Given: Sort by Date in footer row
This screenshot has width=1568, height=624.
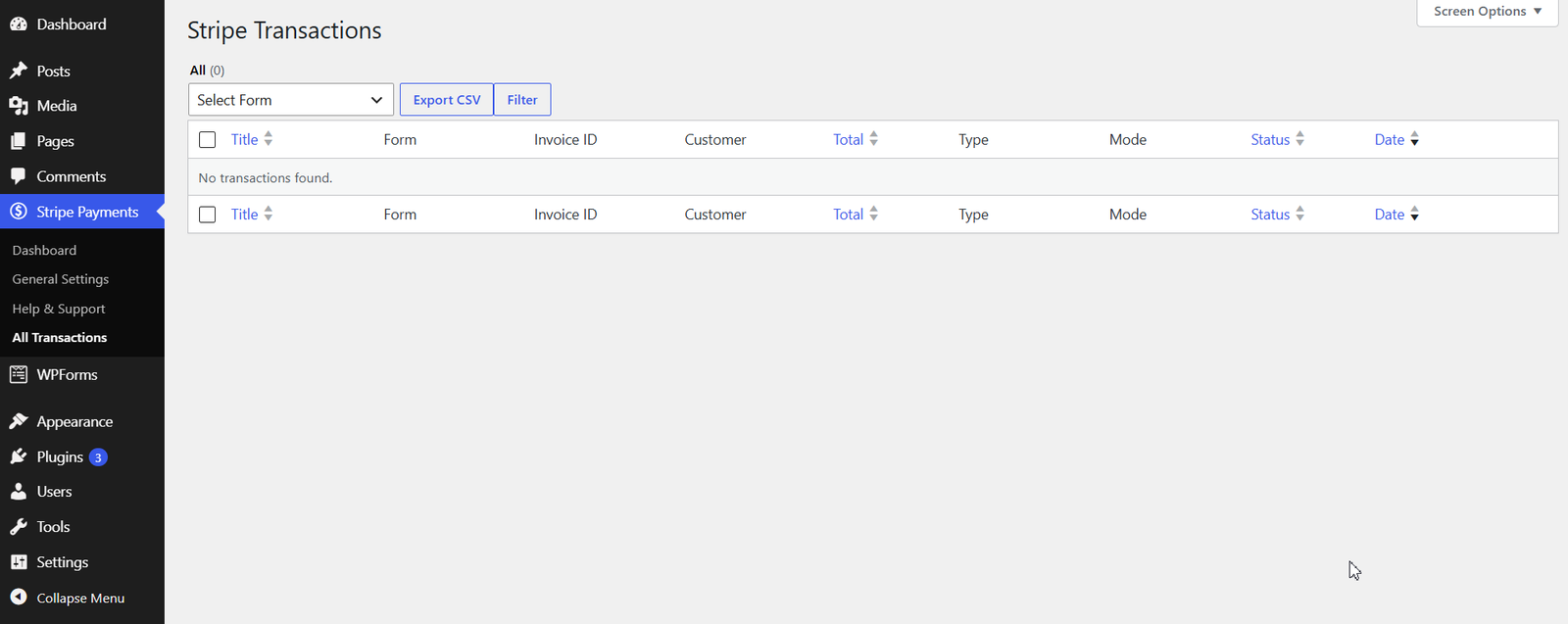Looking at the screenshot, I should pyautogui.click(x=1390, y=215).
